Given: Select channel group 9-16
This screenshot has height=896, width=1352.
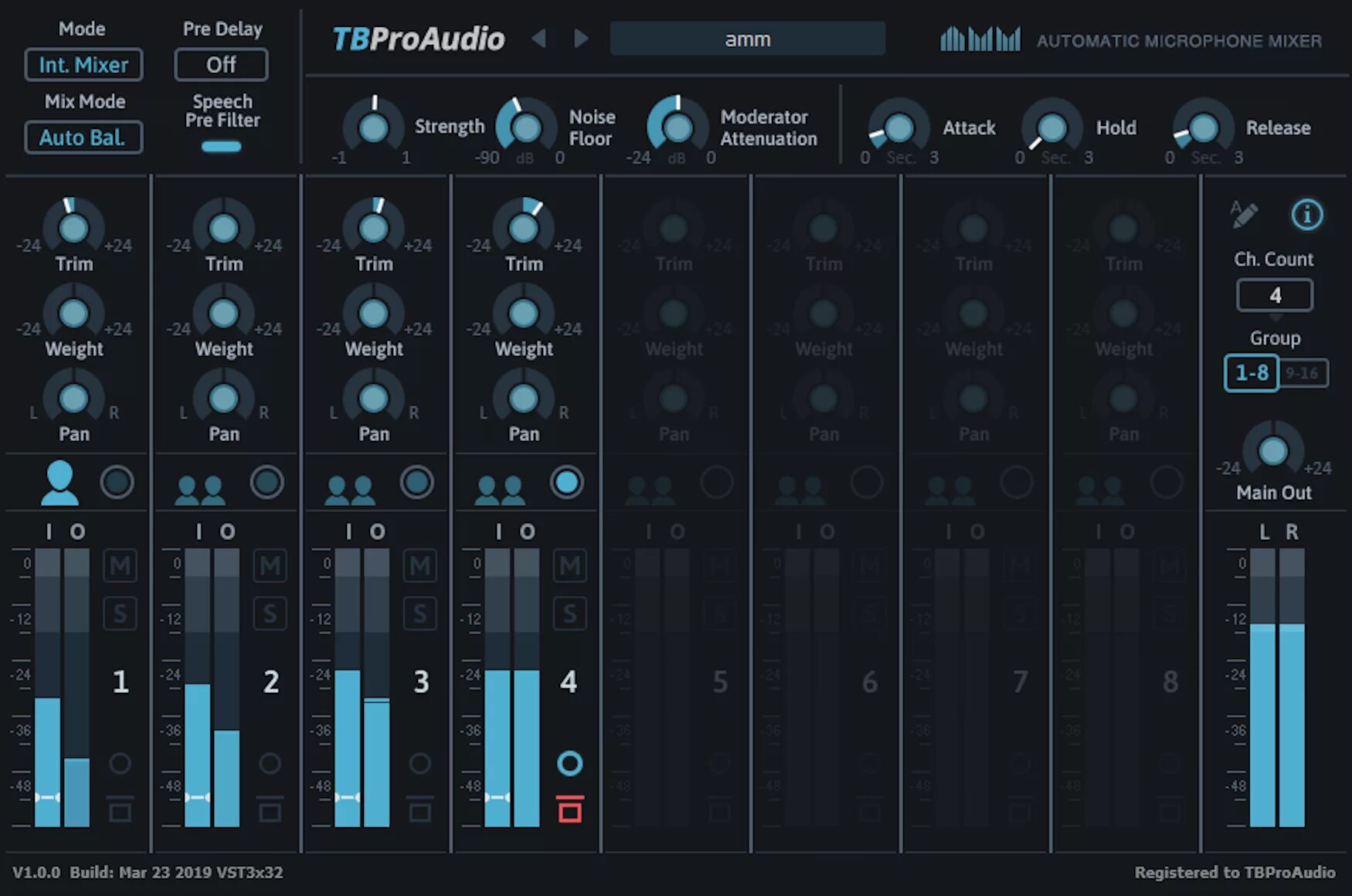Looking at the screenshot, I should coord(1303,373).
